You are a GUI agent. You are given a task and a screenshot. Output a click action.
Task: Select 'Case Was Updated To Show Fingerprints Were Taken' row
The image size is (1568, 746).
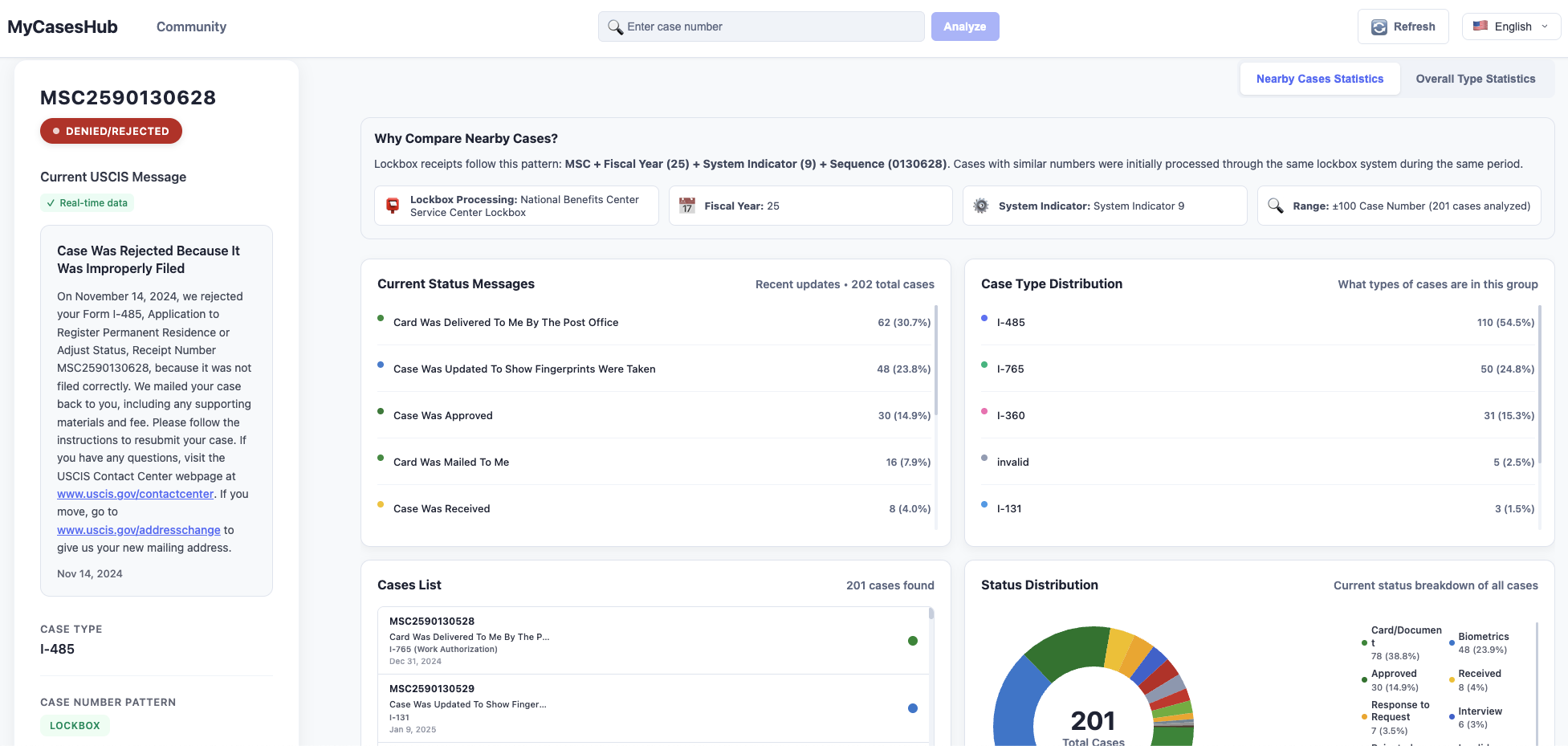(x=654, y=369)
